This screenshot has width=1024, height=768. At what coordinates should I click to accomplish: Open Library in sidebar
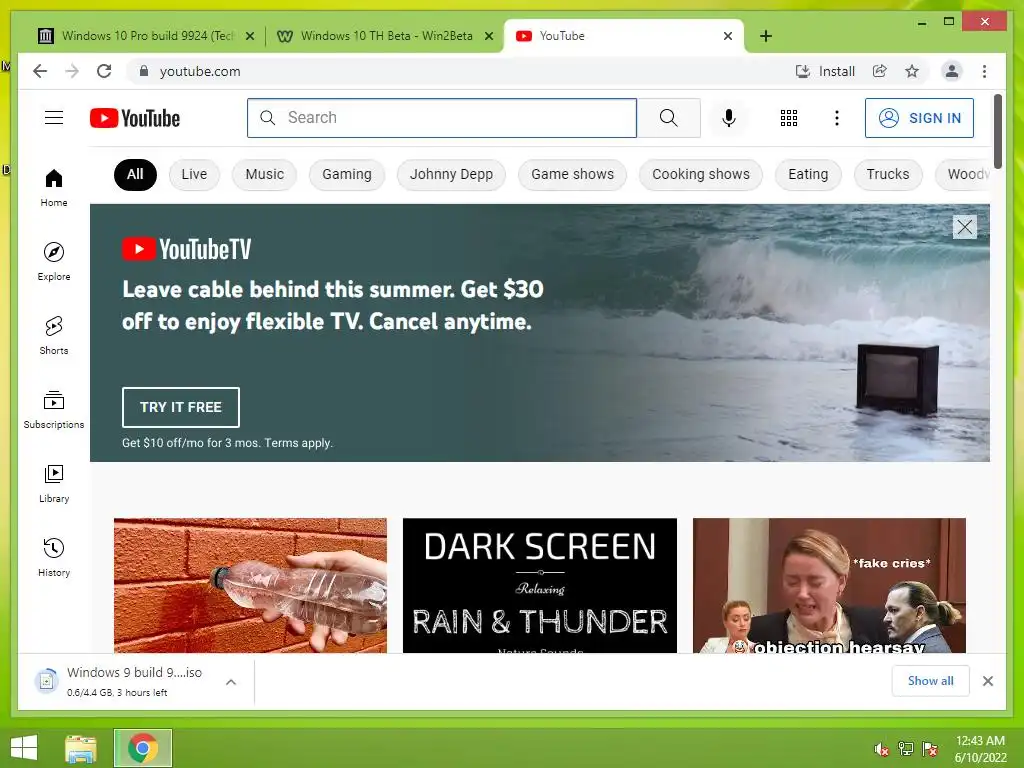tap(54, 483)
